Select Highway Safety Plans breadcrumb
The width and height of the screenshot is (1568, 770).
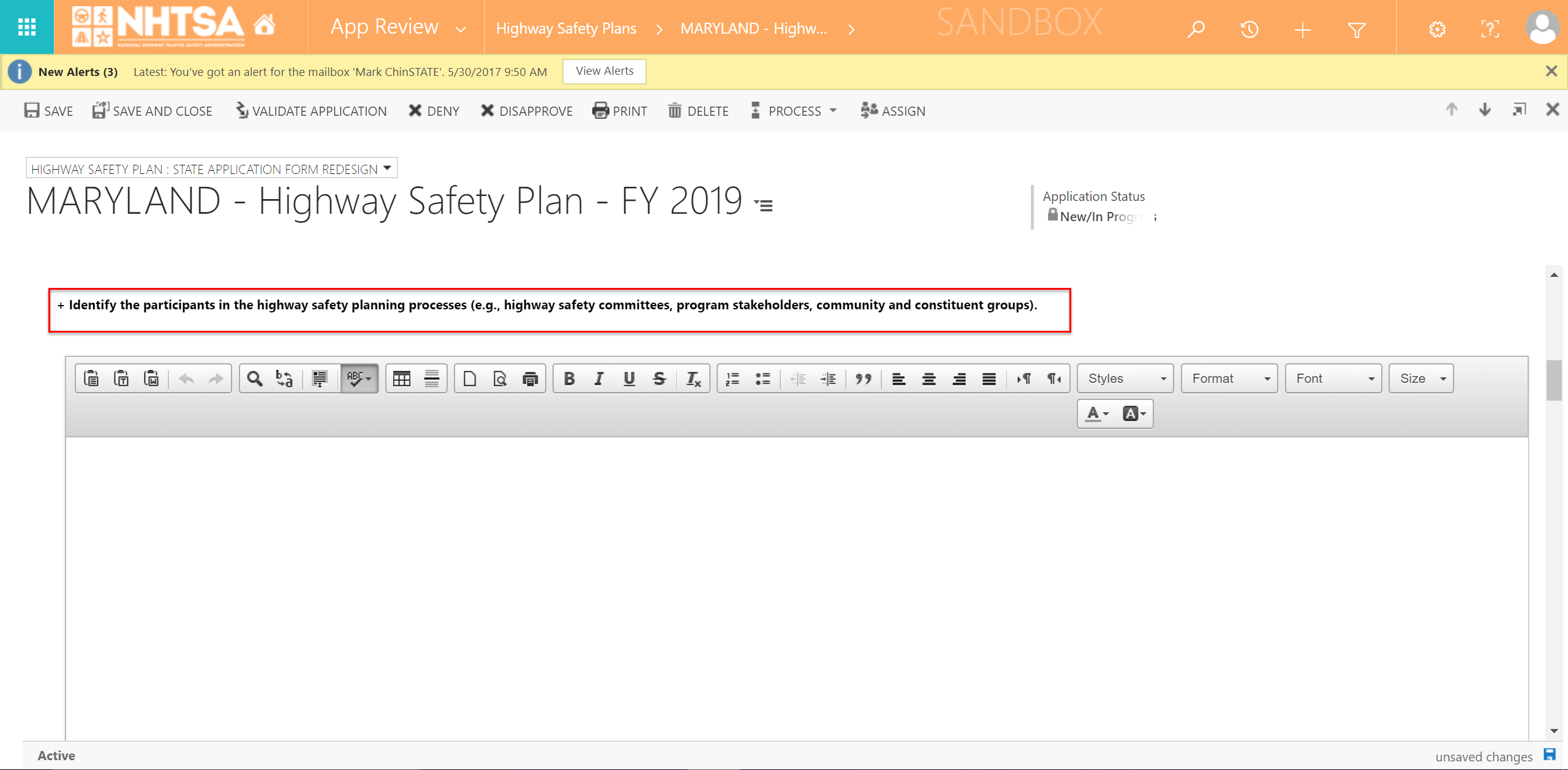click(x=566, y=29)
